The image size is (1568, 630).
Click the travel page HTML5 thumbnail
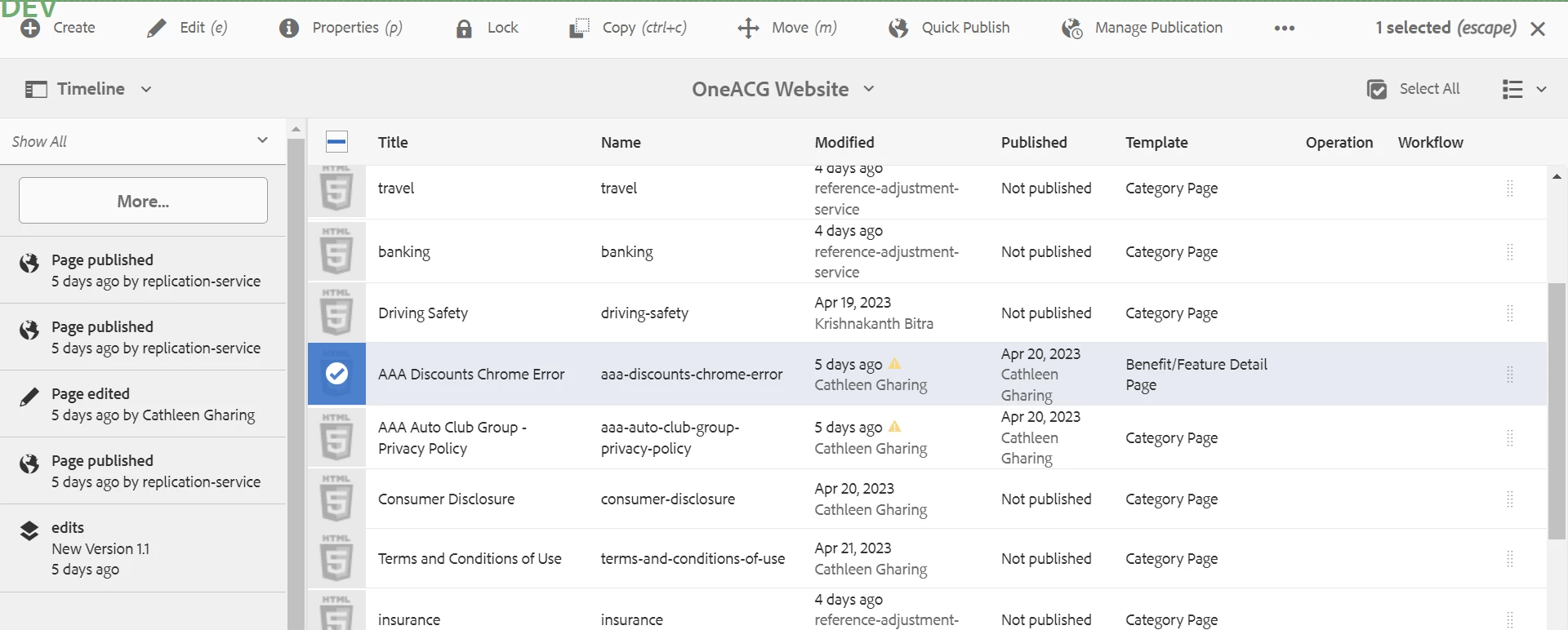pyautogui.click(x=336, y=189)
